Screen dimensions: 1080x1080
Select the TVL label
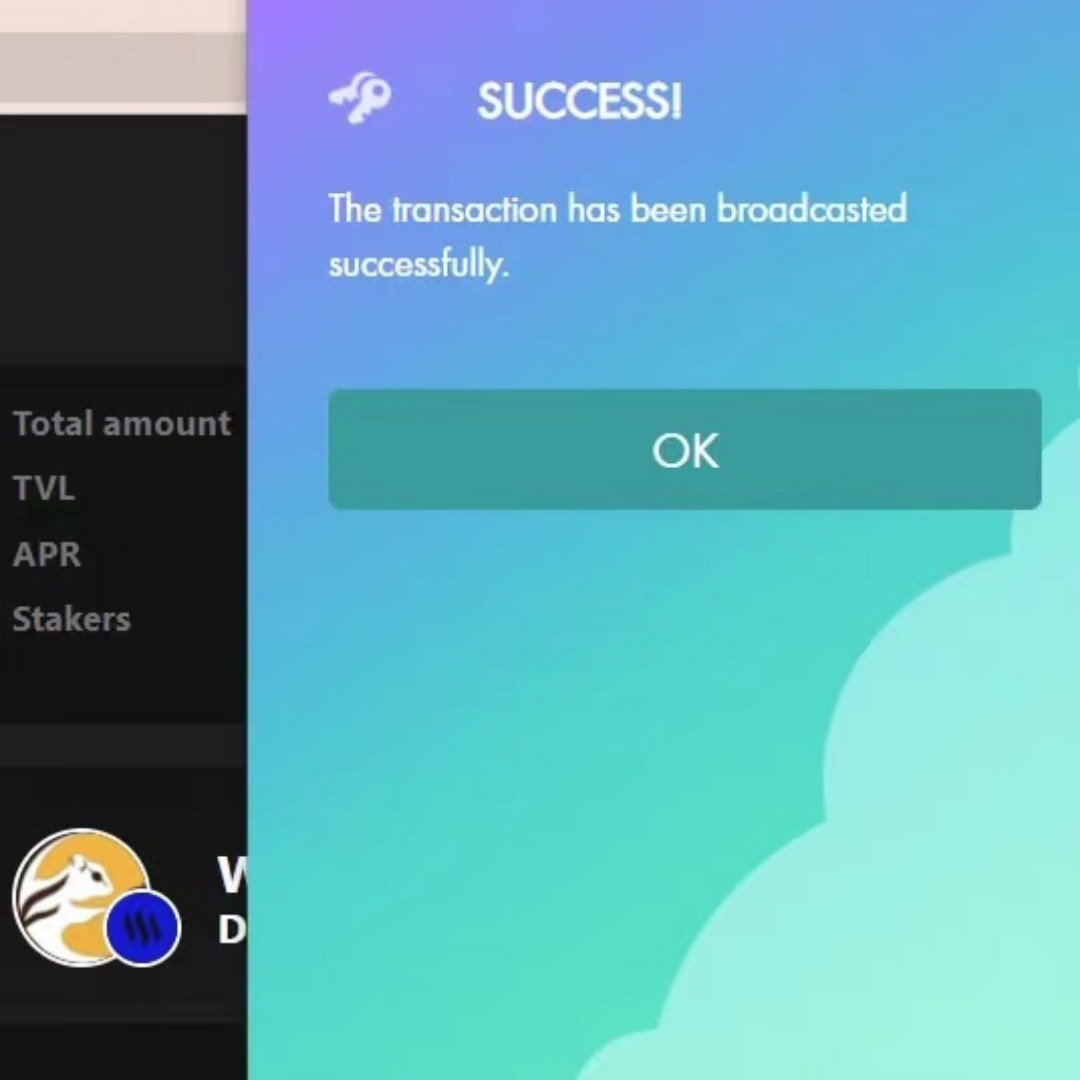click(43, 488)
